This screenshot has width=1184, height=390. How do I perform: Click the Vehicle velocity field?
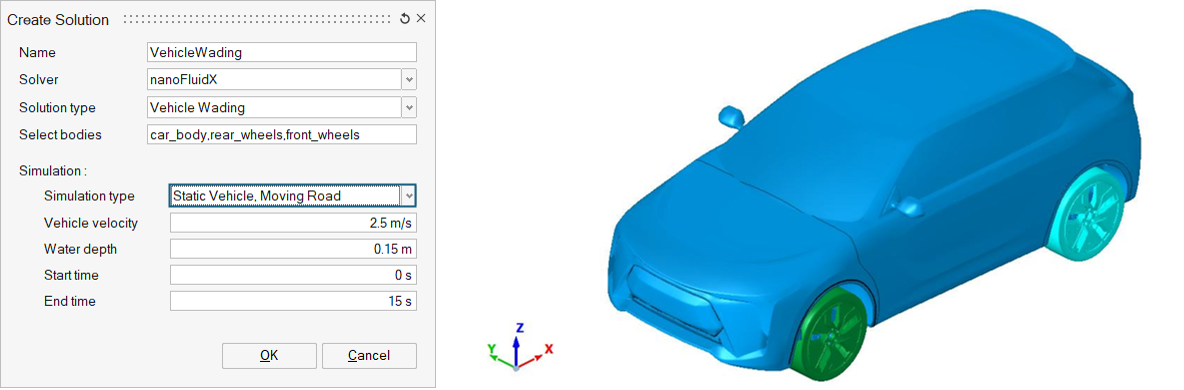(293, 223)
